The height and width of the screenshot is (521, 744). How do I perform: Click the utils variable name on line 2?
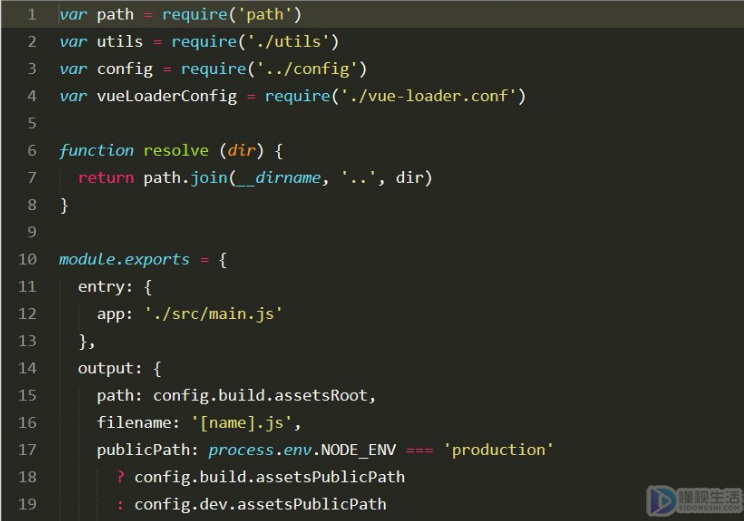(120, 42)
